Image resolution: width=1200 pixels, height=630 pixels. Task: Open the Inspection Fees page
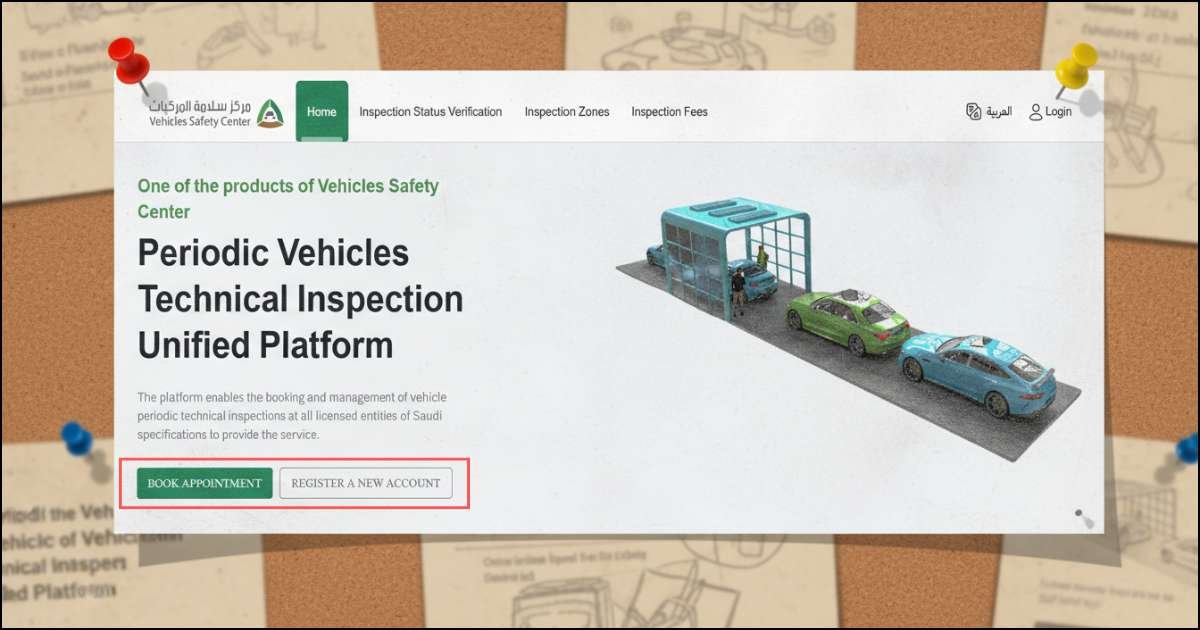click(x=669, y=112)
